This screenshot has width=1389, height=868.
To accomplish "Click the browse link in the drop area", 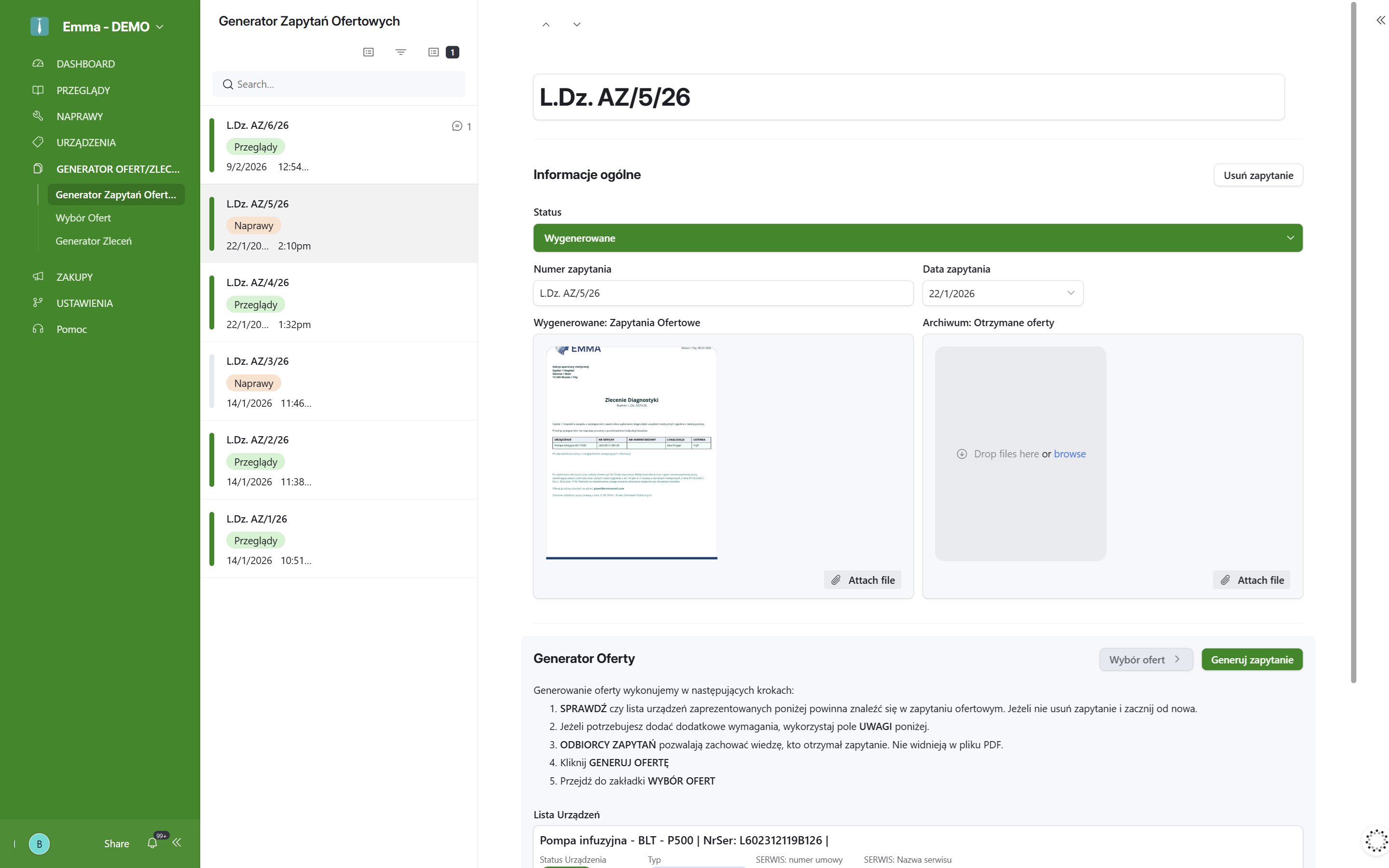I will coord(1069,454).
